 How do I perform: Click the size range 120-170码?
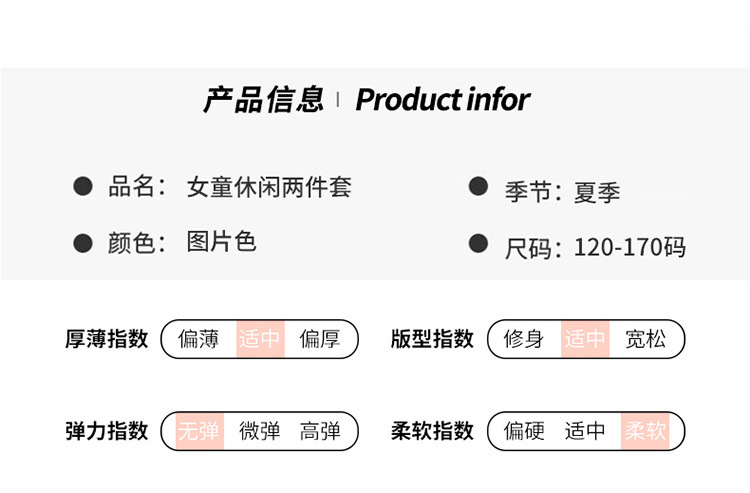[x=629, y=247]
